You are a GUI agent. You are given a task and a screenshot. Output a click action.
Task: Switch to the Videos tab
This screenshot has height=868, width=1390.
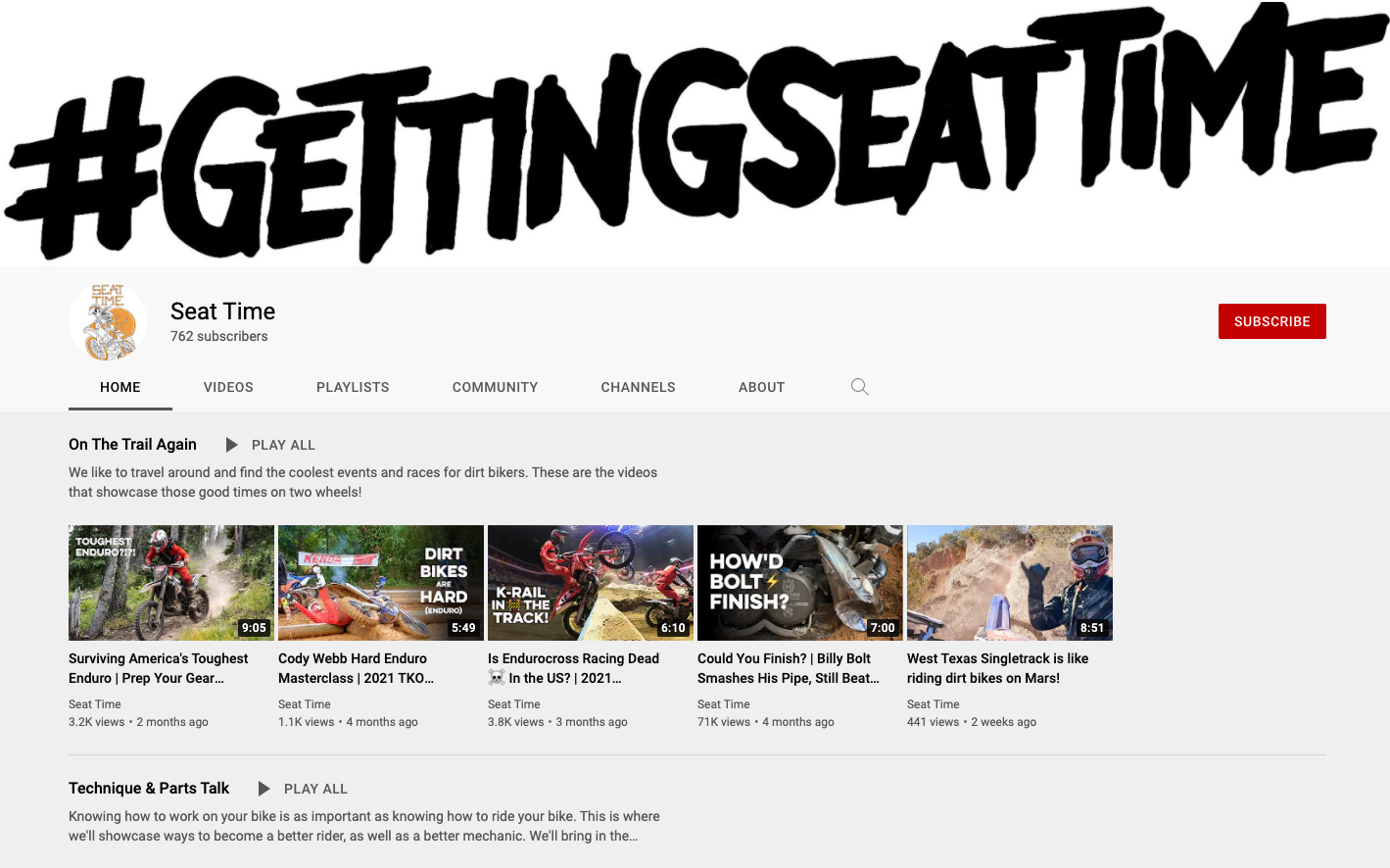coord(228,387)
